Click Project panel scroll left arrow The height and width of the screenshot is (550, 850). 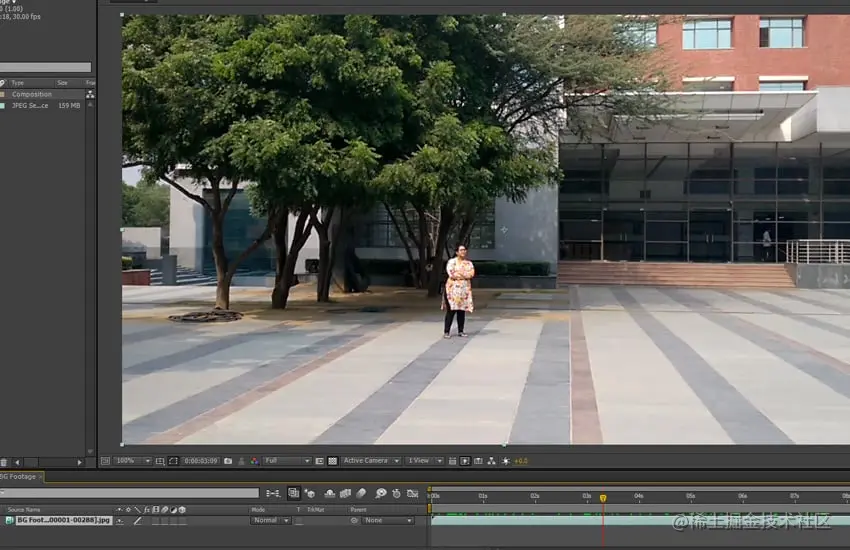coord(17,462)
